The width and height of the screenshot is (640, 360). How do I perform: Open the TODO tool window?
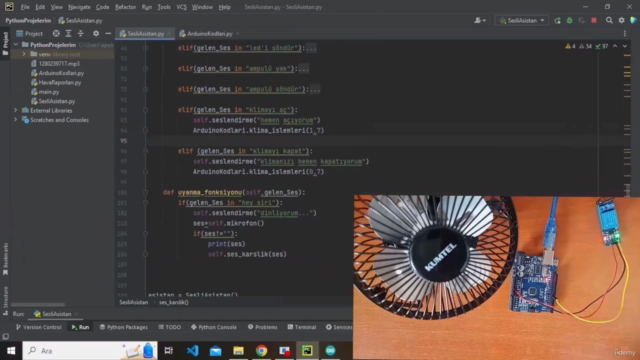click(169, 327)
